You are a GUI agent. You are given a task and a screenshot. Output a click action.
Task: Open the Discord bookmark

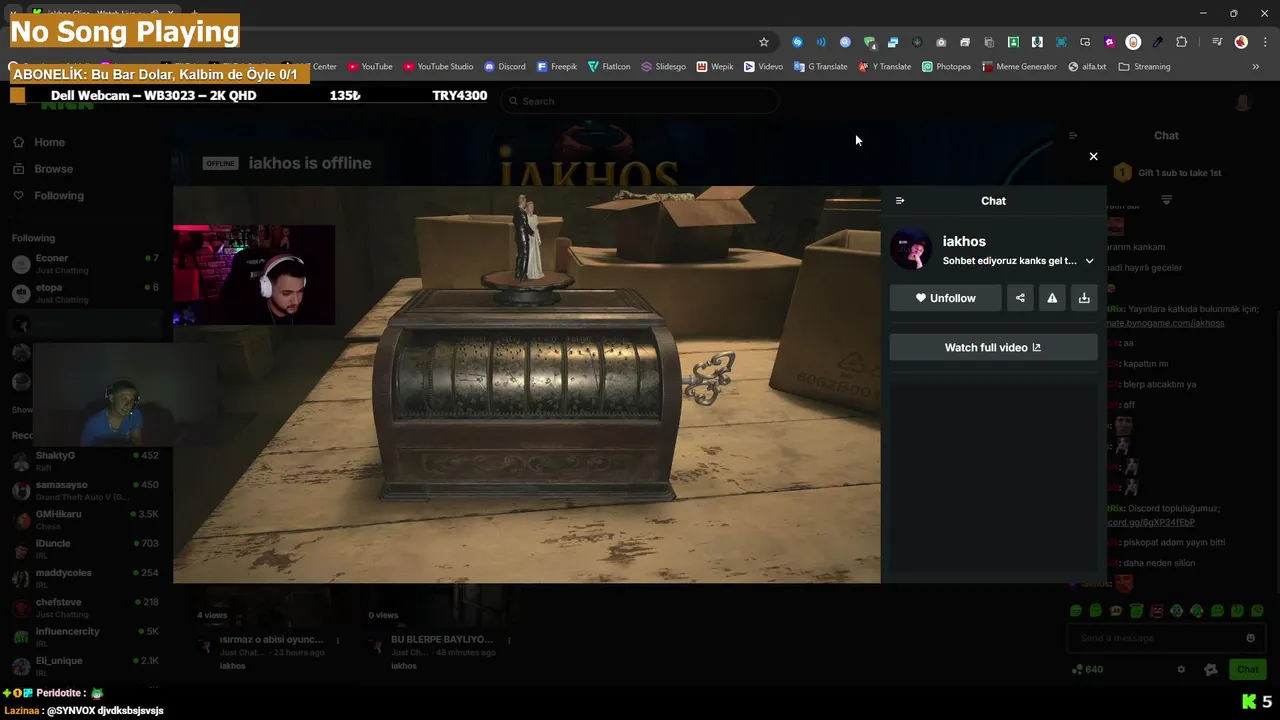click(505, 67)
